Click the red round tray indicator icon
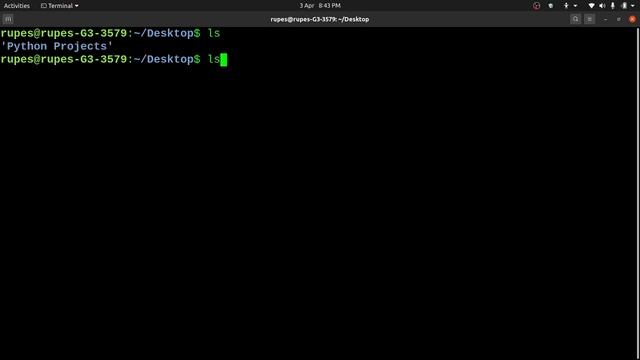The height and width of the screenshot is (360, 640). point(536,6)
